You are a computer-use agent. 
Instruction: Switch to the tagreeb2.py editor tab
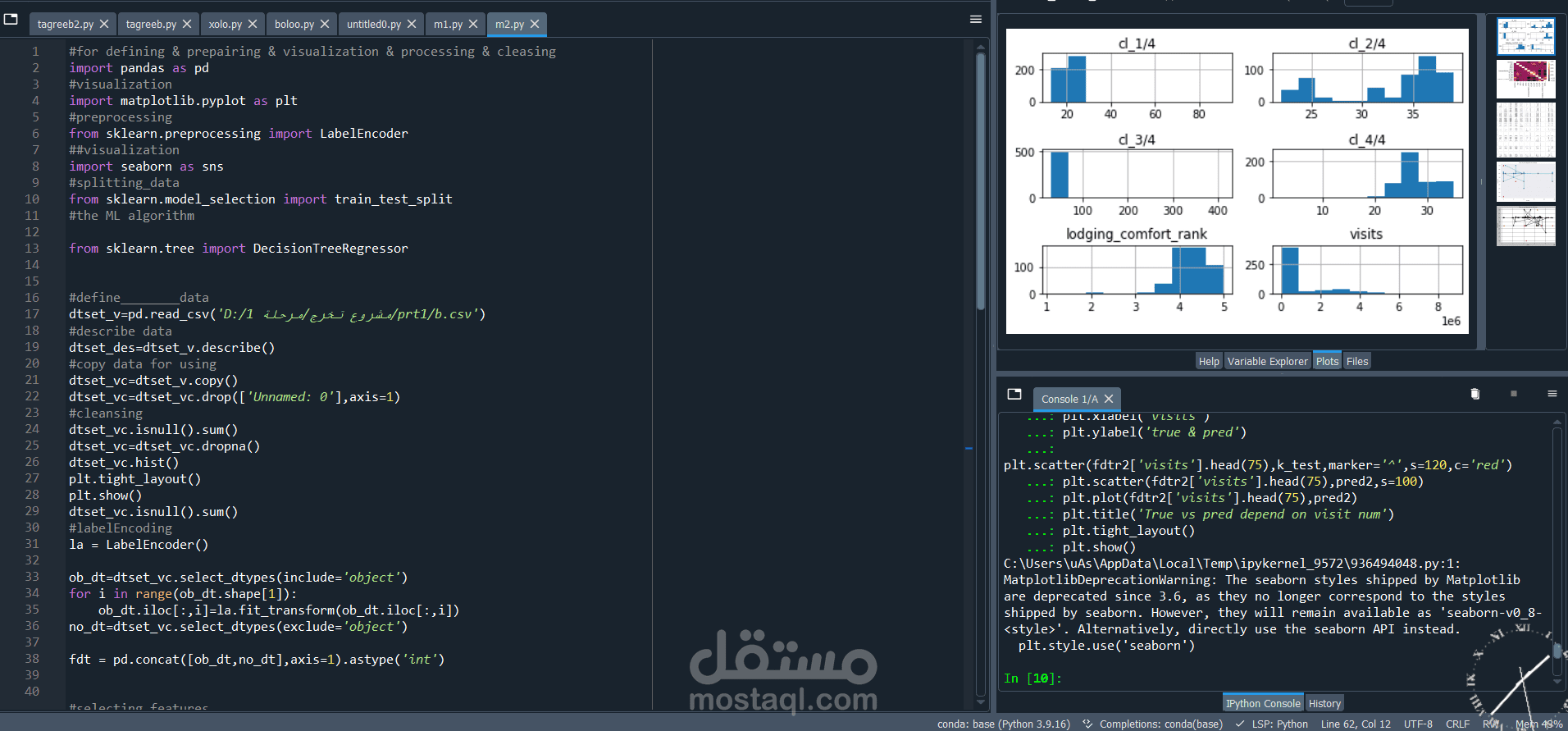pyautogui.click(x=65, y=25)
